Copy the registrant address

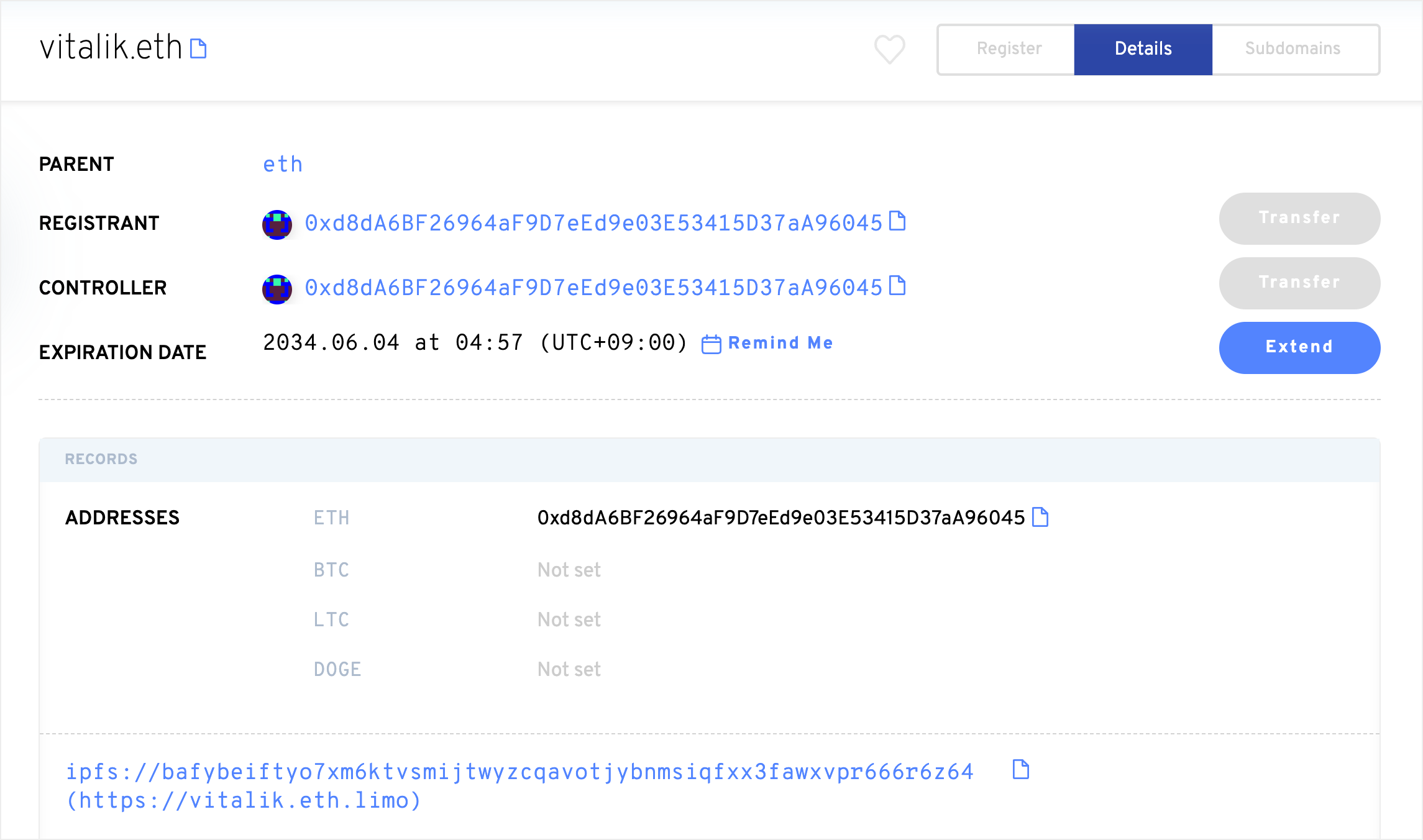coord(897,221)
